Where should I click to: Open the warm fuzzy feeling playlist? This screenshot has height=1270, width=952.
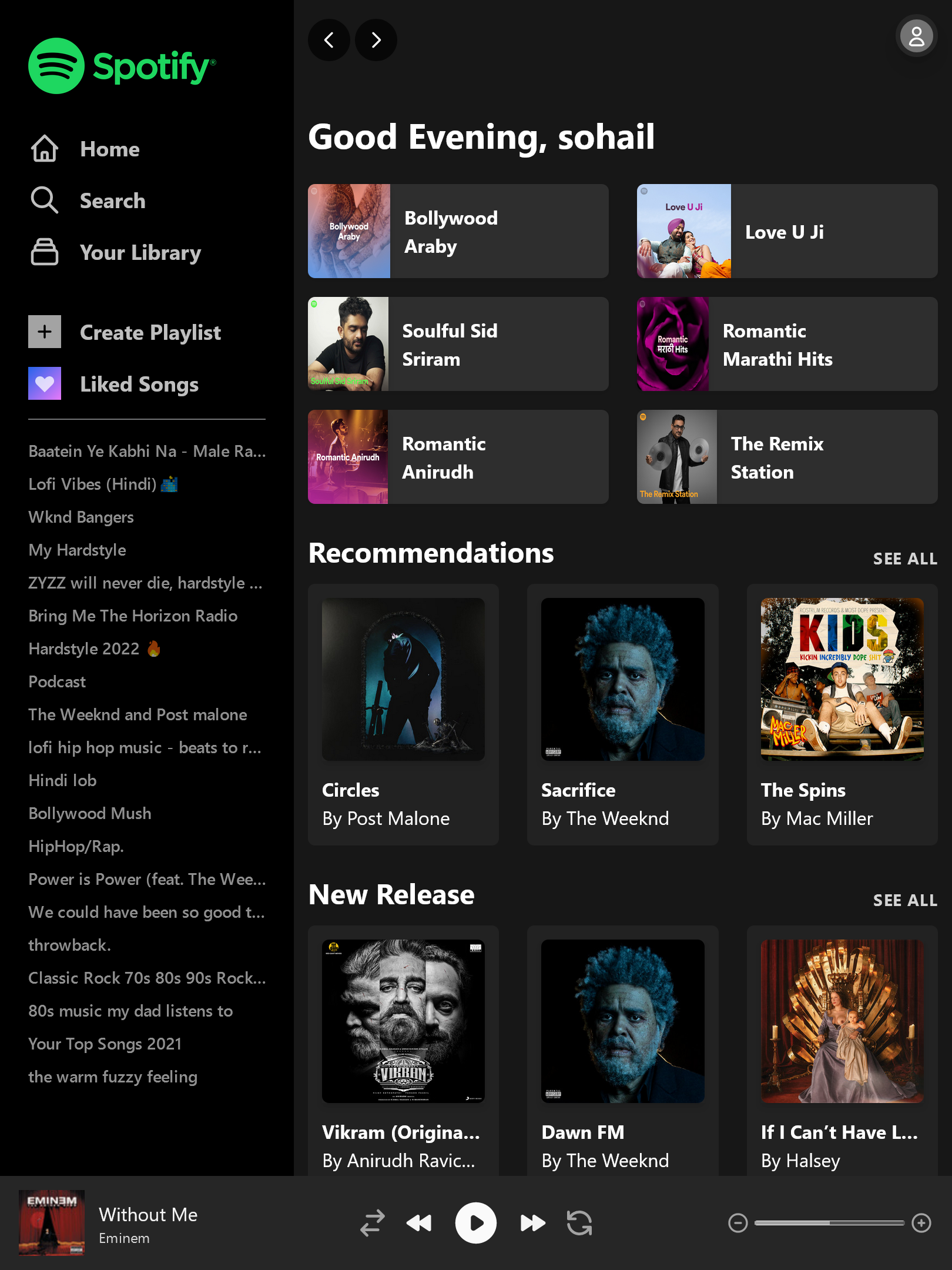[x=113, y=1077]
